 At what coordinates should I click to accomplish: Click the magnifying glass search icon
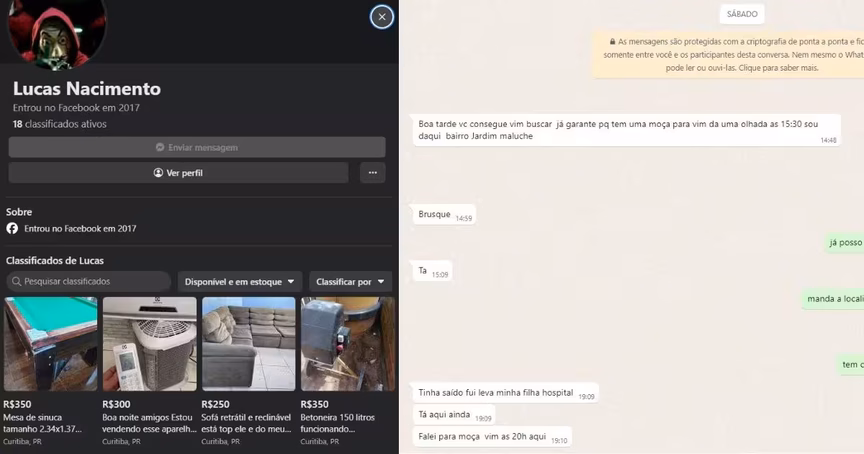[15, 282]
